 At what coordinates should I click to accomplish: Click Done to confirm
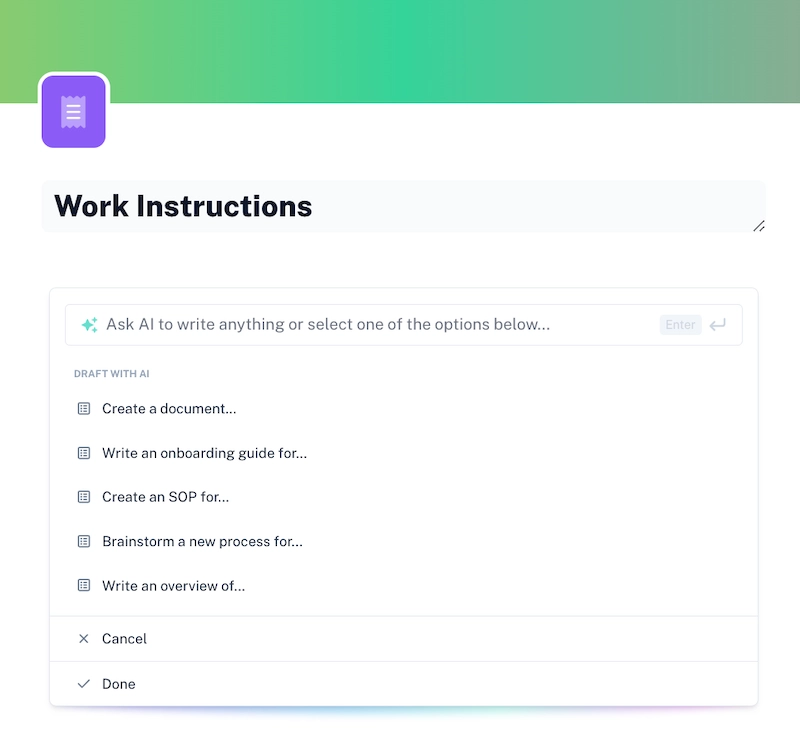point(118,683)
